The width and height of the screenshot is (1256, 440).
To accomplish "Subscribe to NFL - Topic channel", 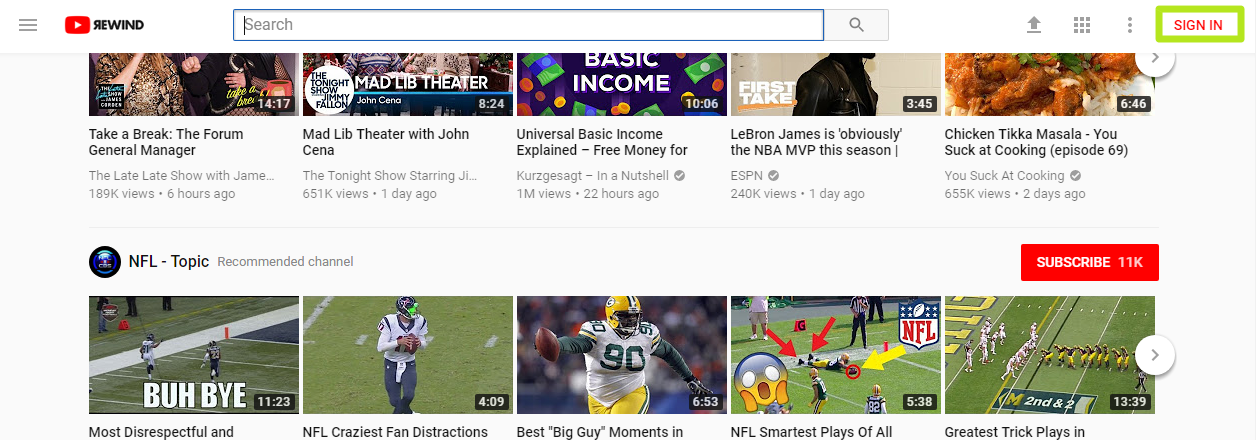I will click(1090, 262).
